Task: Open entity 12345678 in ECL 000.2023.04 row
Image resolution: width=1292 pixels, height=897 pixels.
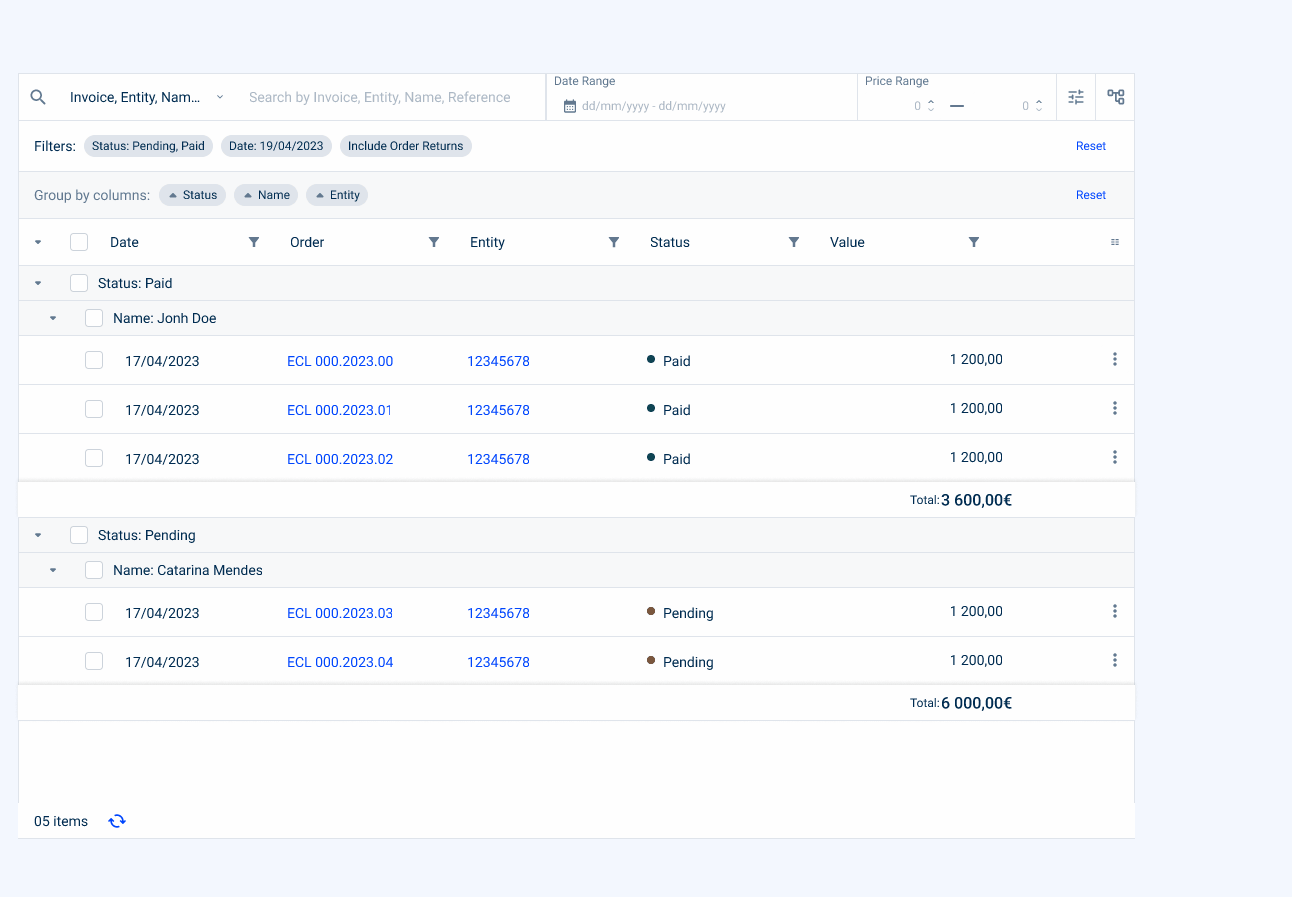Action: click(x=498, y=662)
